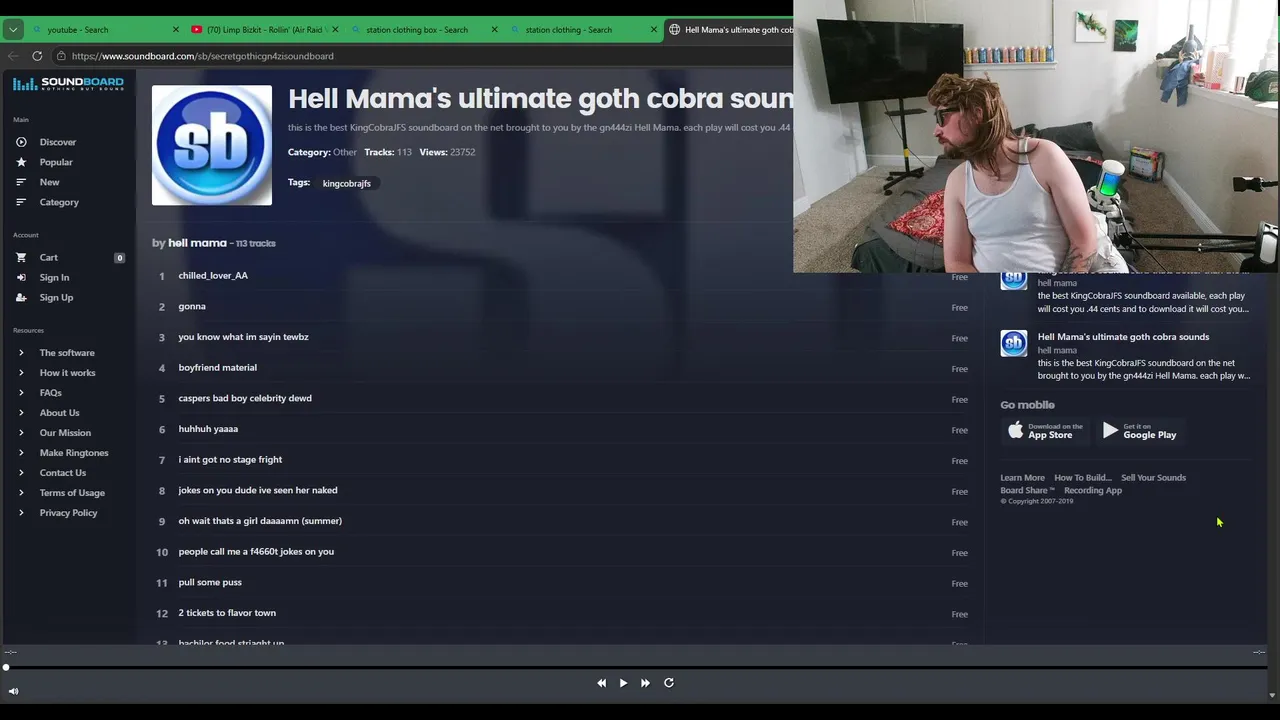Viewport: 1280px width, 720px height.
Task: Click the playback progress slider handle
Action: tap(6, 667)
